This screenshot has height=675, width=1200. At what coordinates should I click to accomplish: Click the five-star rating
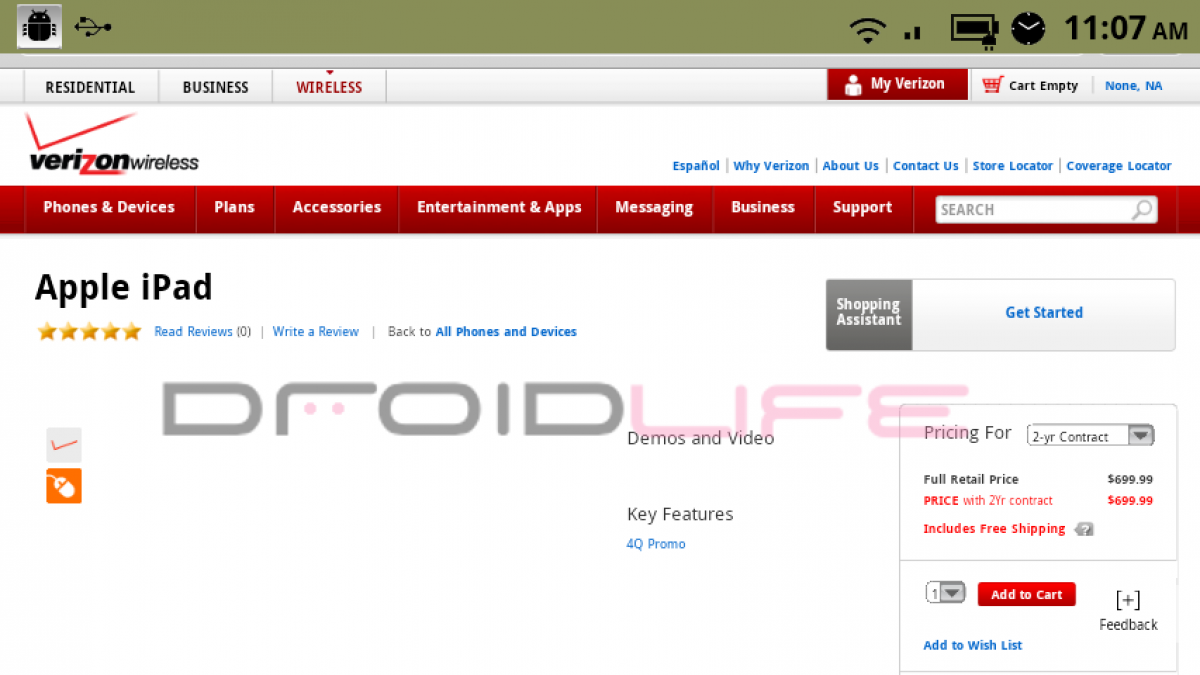click(90, 332)
